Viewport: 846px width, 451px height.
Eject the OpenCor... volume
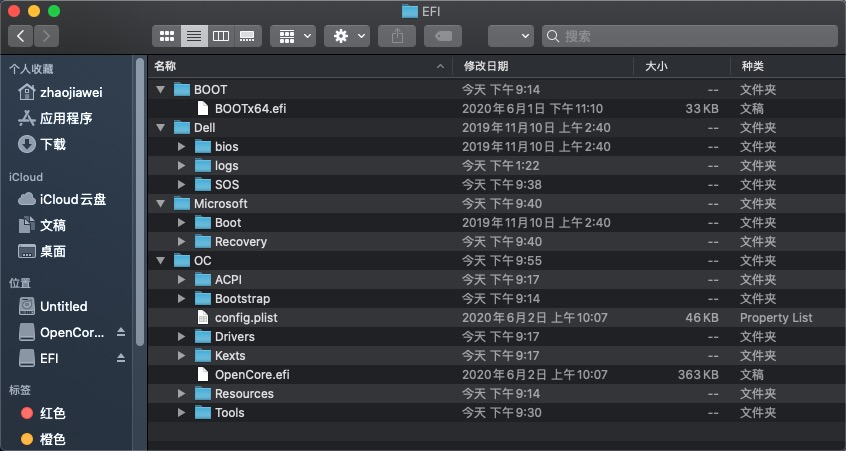click(x=121, y=332)
